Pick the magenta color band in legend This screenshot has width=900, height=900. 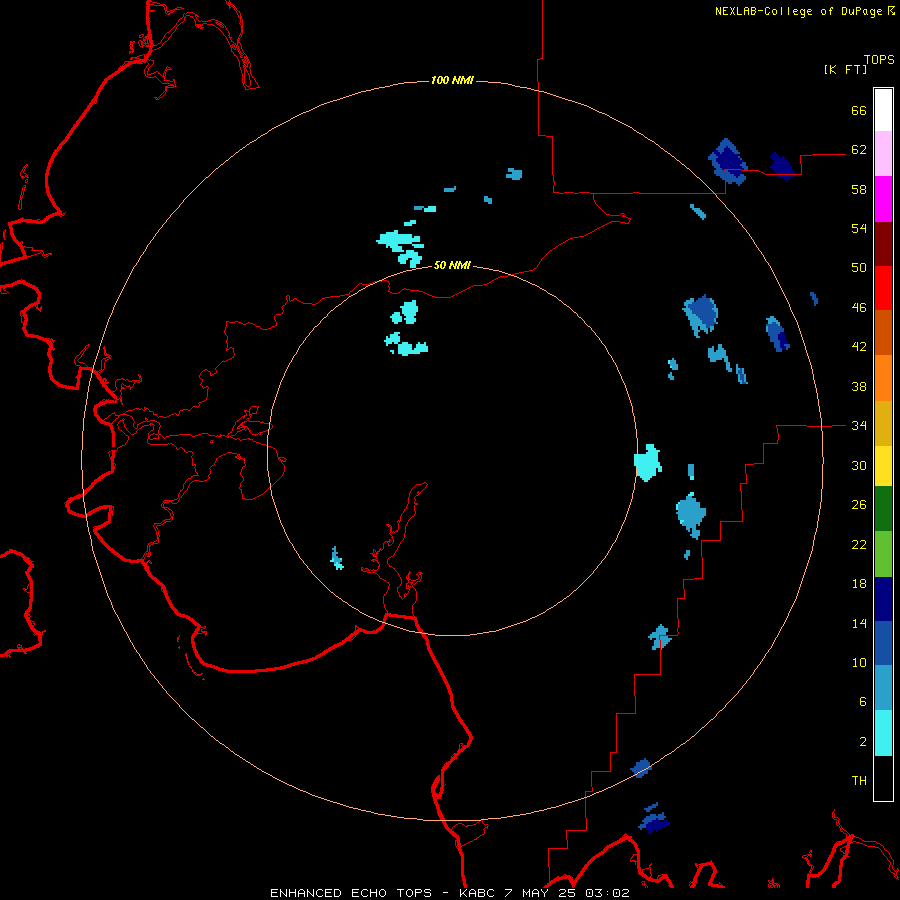tap(883, 199)
